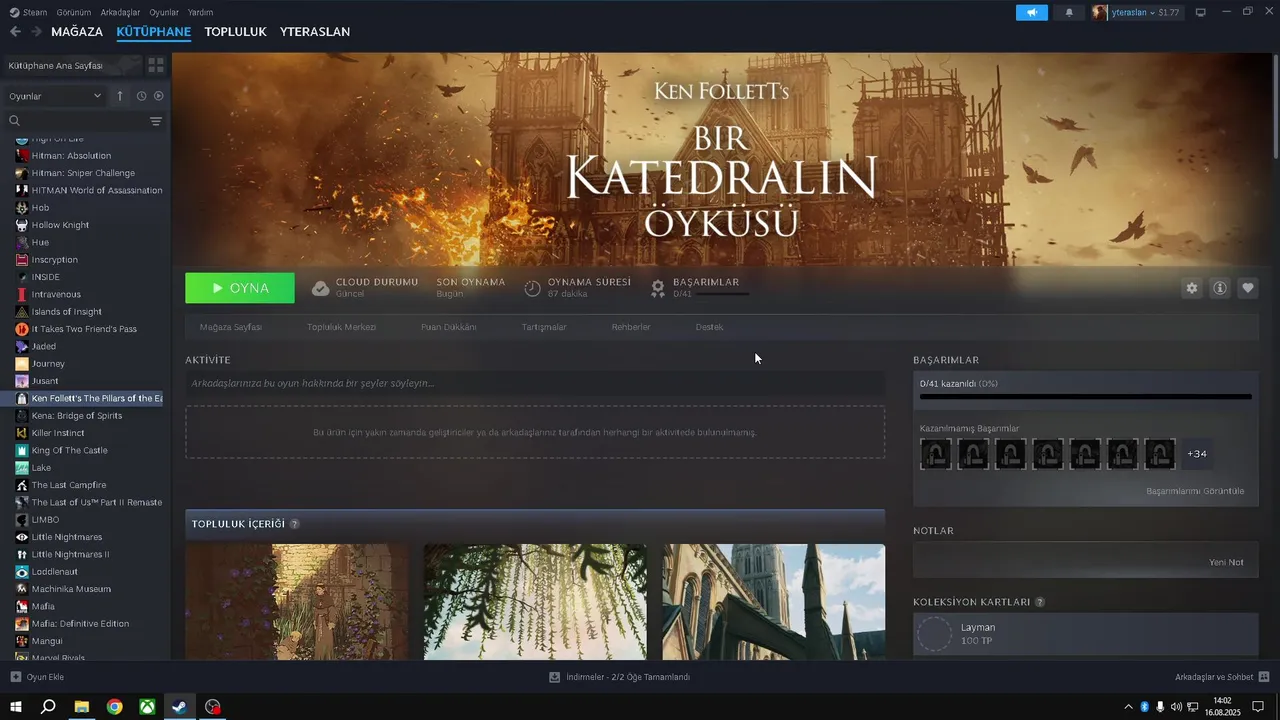Click the Başarımlar medal icon
The height and width of the screenshot is (720, 1280).
(657, 288)
